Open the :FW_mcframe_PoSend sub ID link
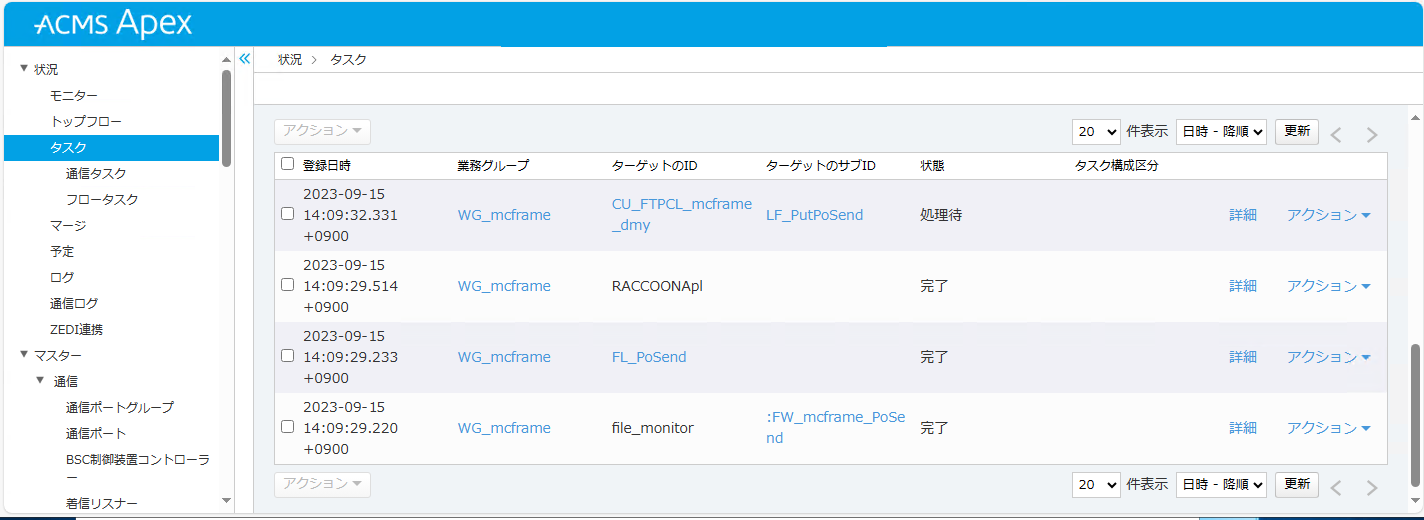This screenshot has width=1424, height=520. [x=835, y=428]
